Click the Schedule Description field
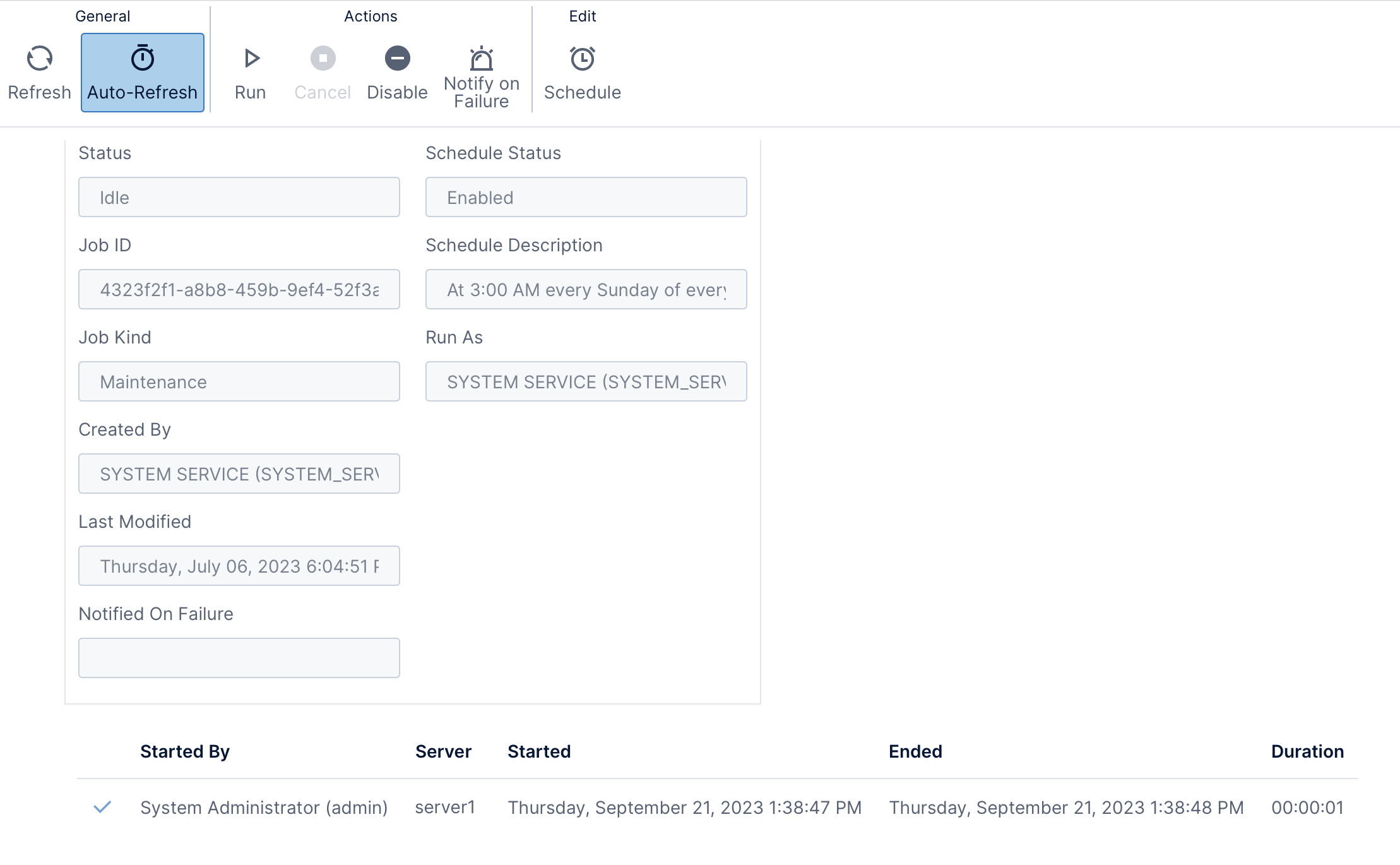Viewport: 1400px width, 865px height. pyautogui.click(x=586, y=290)
